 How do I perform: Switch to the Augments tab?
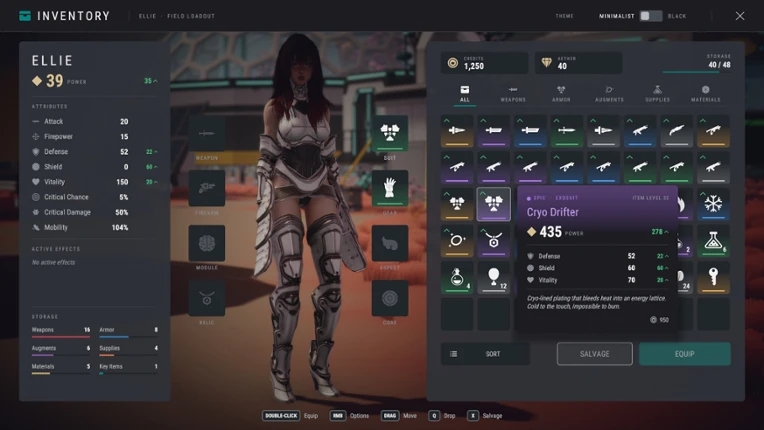pos(609,94)
